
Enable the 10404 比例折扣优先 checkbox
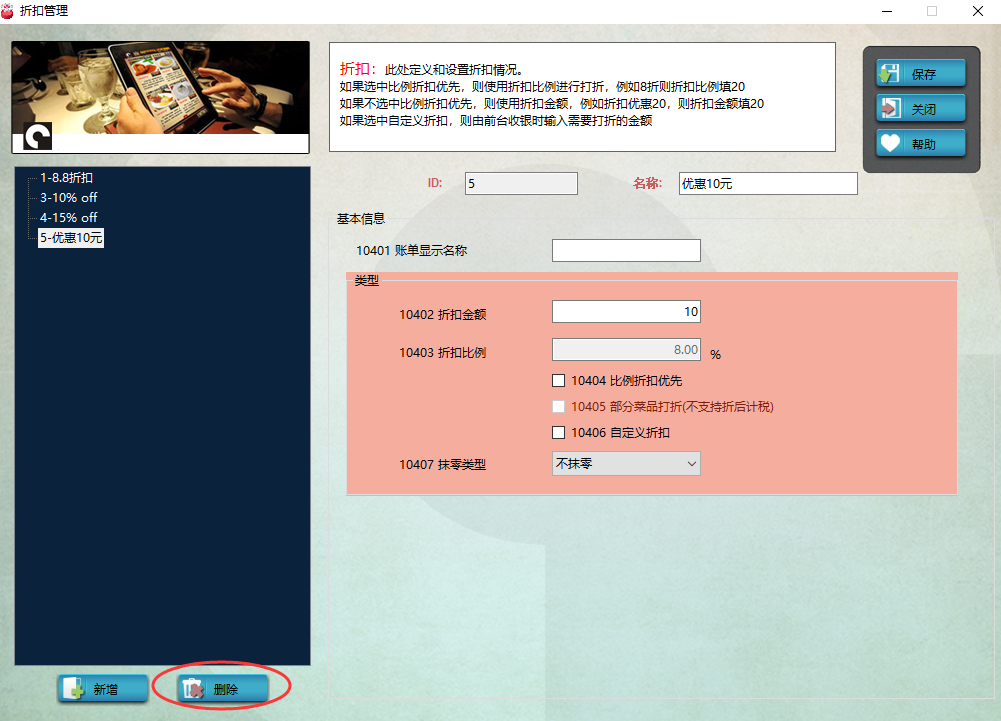click(x=559, y=381)
